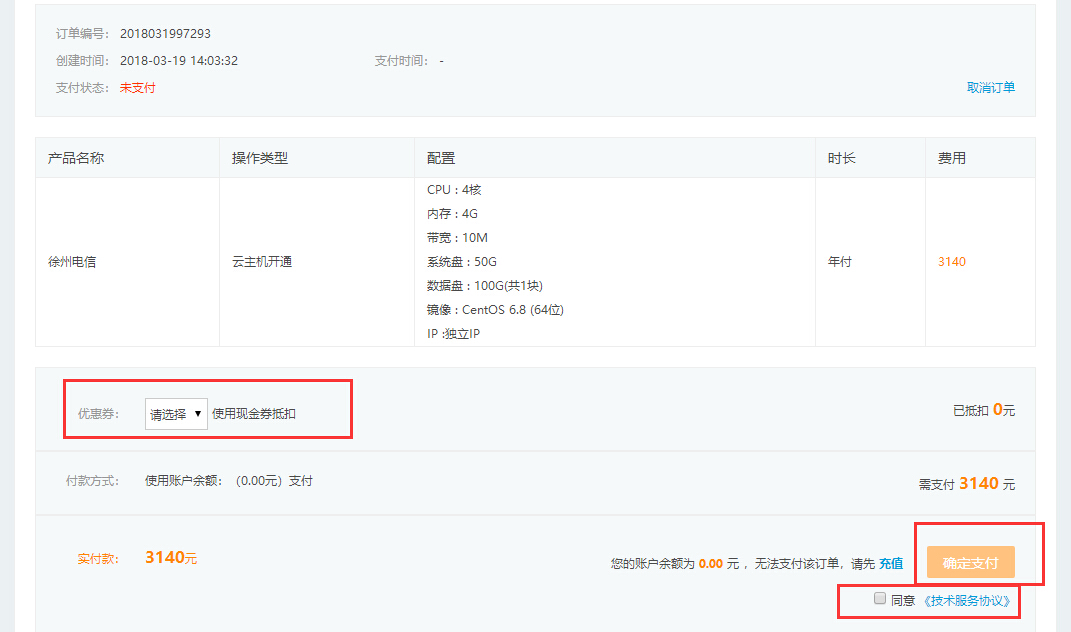The height and width of the screenshot is (632, 1071).
Task: Click the 带宽：10M configuration line
Action: click(x=457, y=238)
